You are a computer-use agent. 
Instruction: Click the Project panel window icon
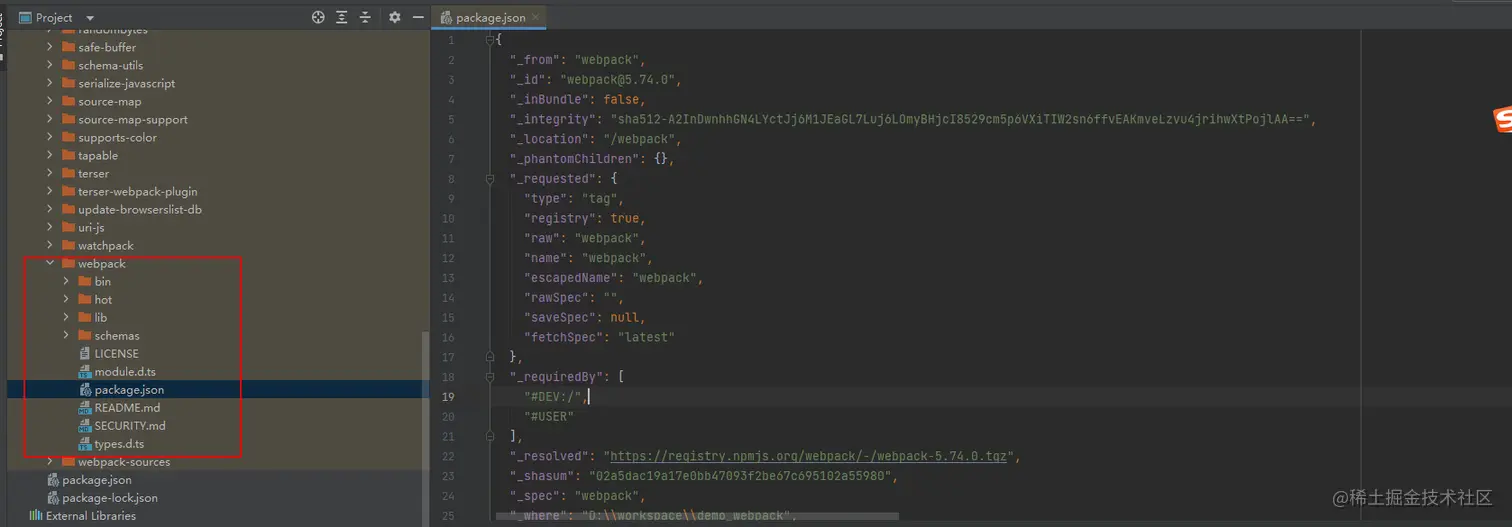(26, 17)
